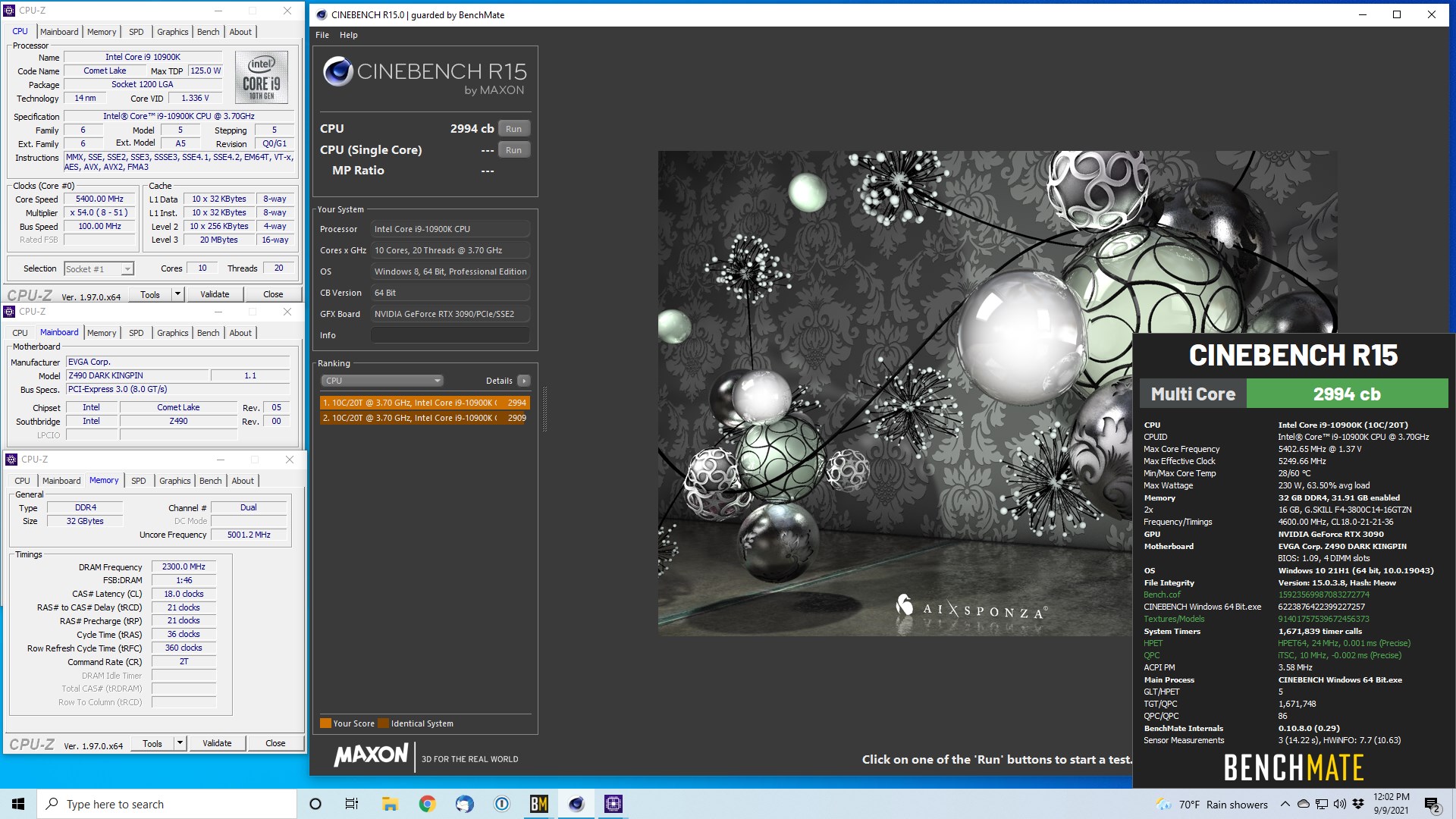Click the BENCHMATE logo in the overlay
1456x819 pixels.
pyautogui.click(x=1294, y=767)
